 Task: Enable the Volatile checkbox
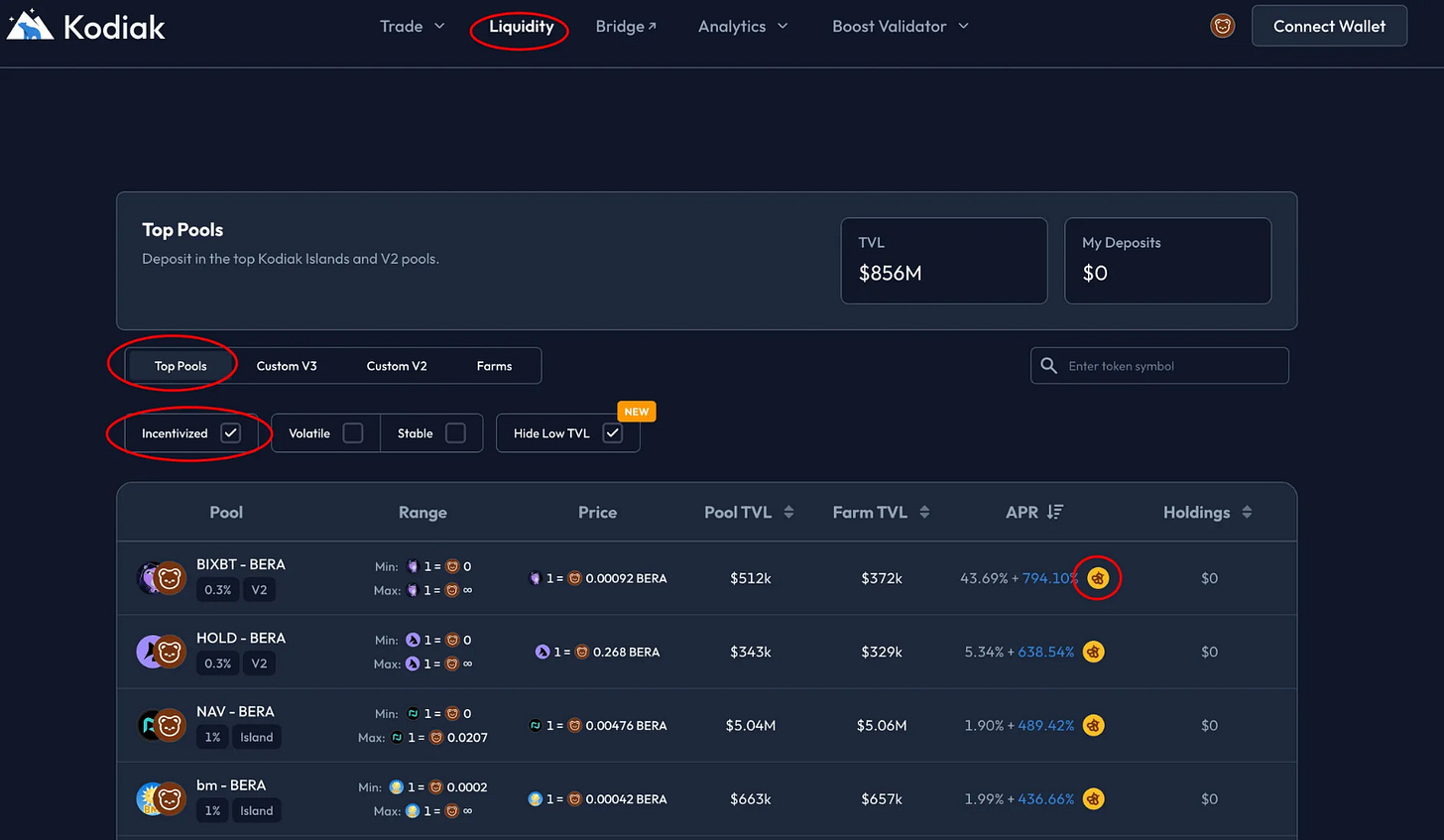coord(353,433)
